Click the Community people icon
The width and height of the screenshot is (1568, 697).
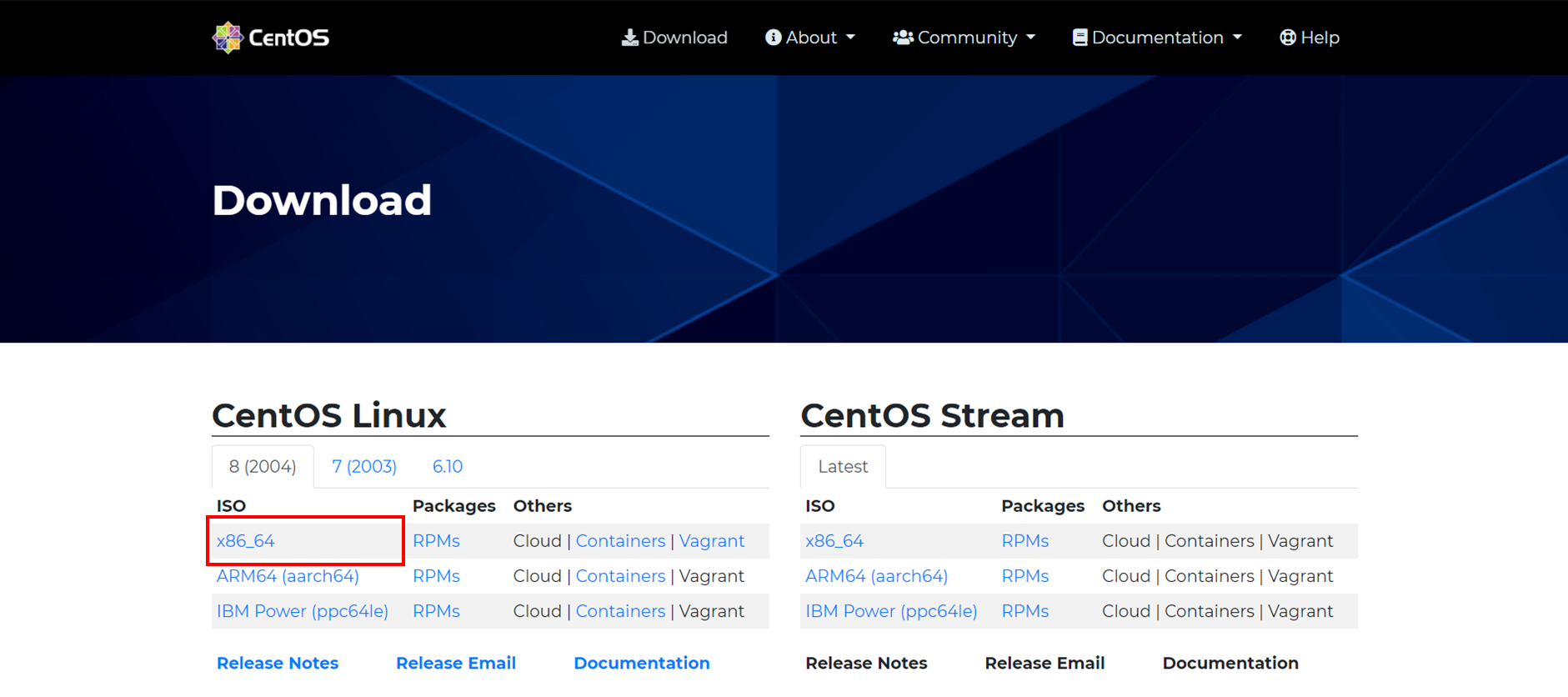[x=903, y=38]
